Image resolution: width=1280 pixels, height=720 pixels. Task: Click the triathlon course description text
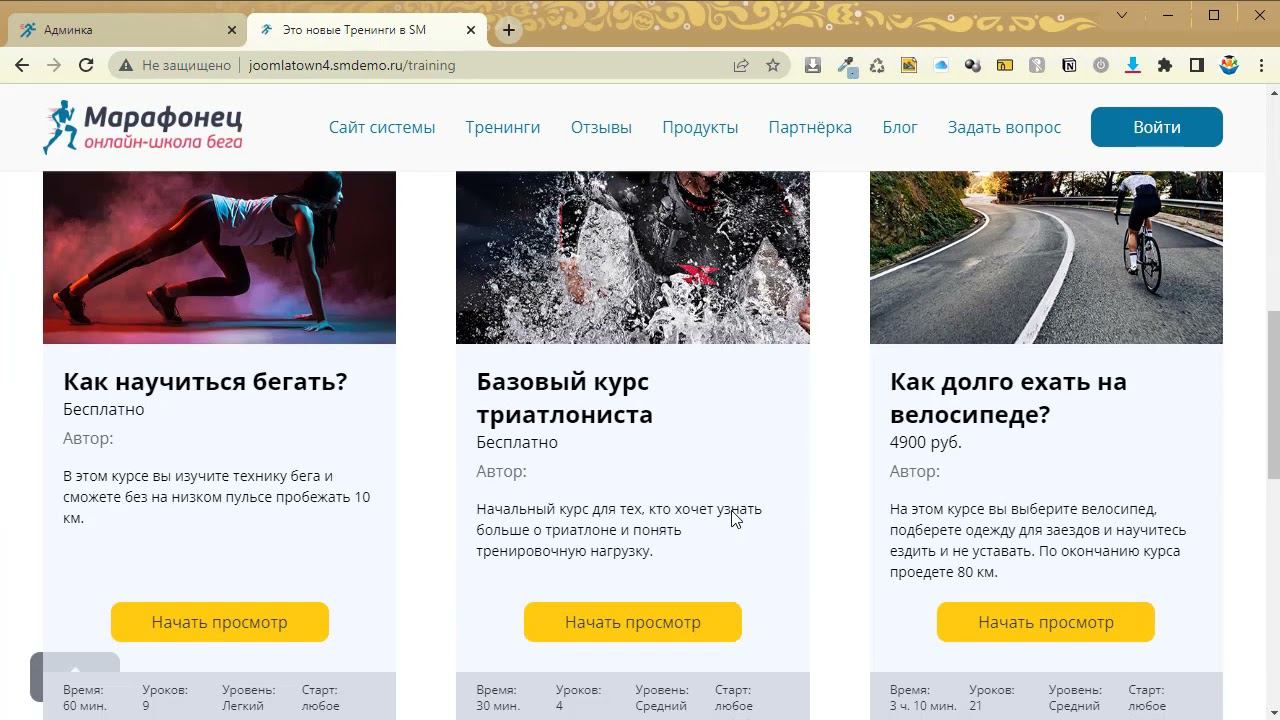[x=619, y=530]
